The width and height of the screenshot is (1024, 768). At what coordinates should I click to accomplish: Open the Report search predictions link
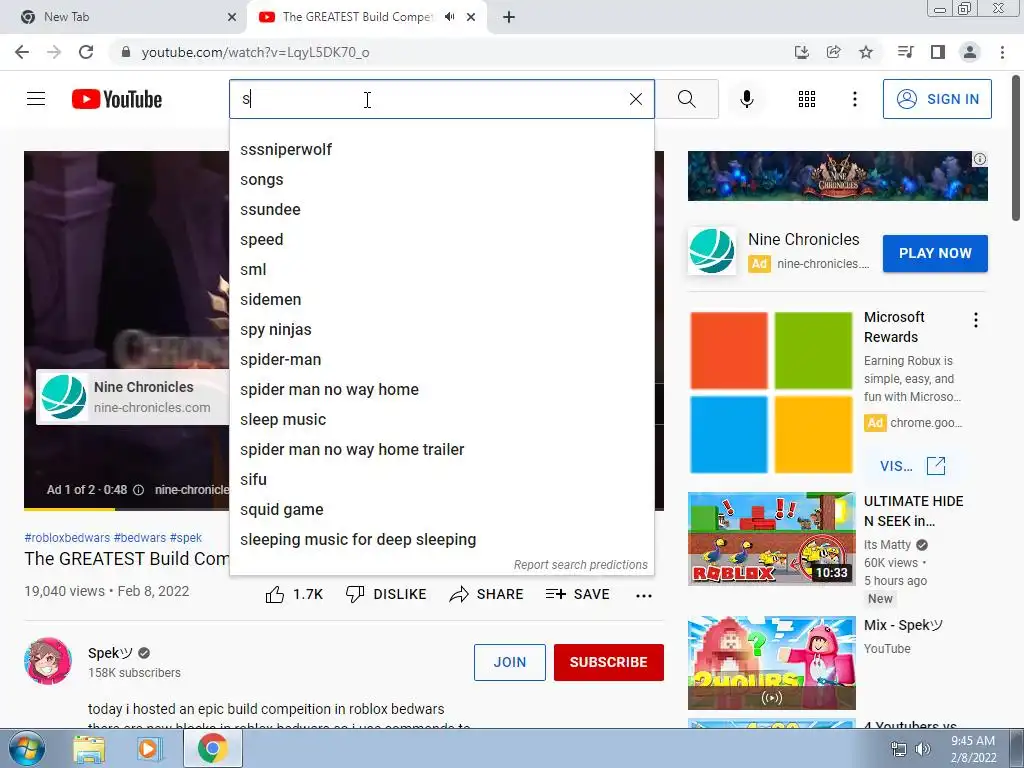click(x=581, y=565)
